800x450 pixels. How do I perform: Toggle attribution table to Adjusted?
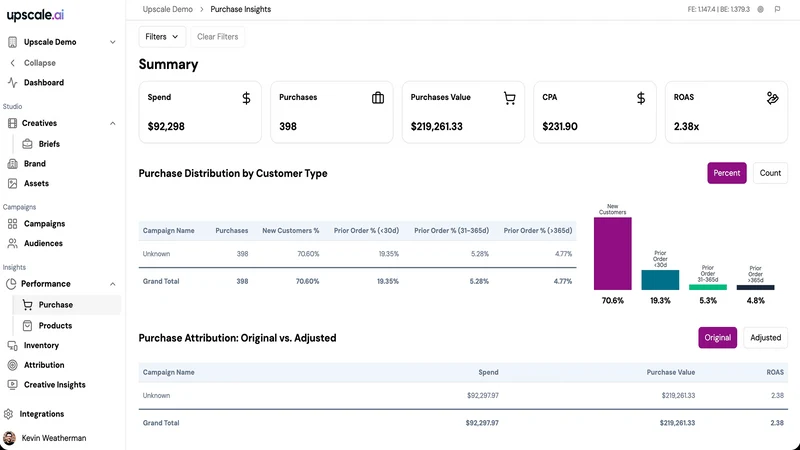765,338
